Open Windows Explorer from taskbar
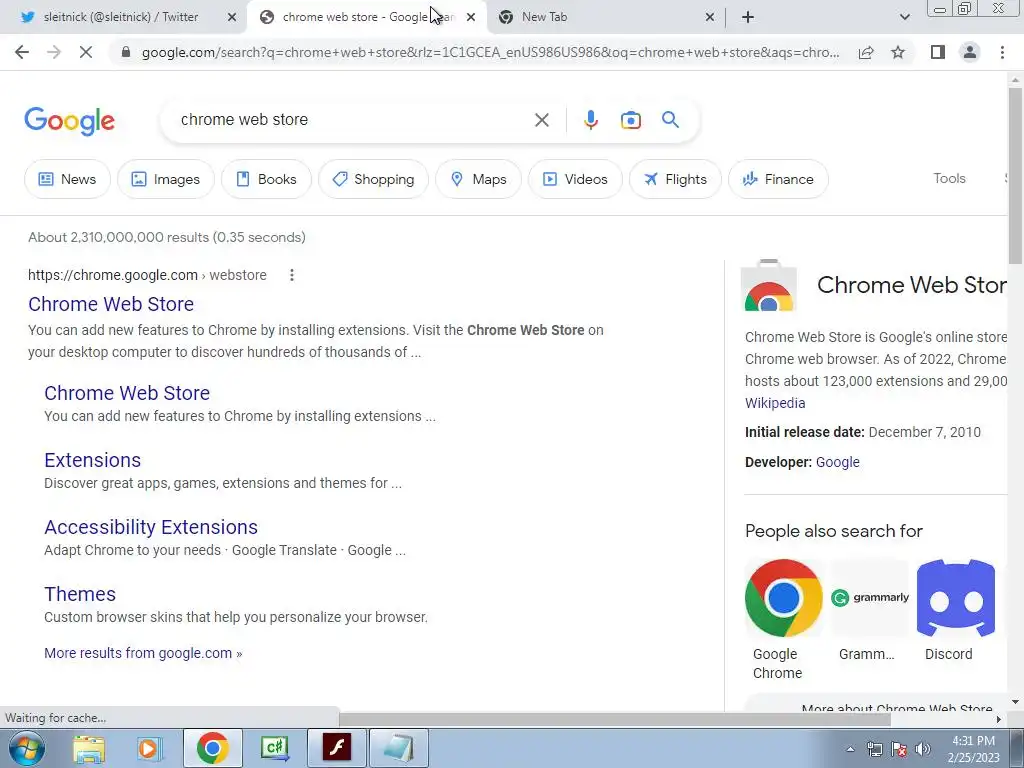Image resolution: width=1024 pixels, height=768 pixels. pos(89,748)
